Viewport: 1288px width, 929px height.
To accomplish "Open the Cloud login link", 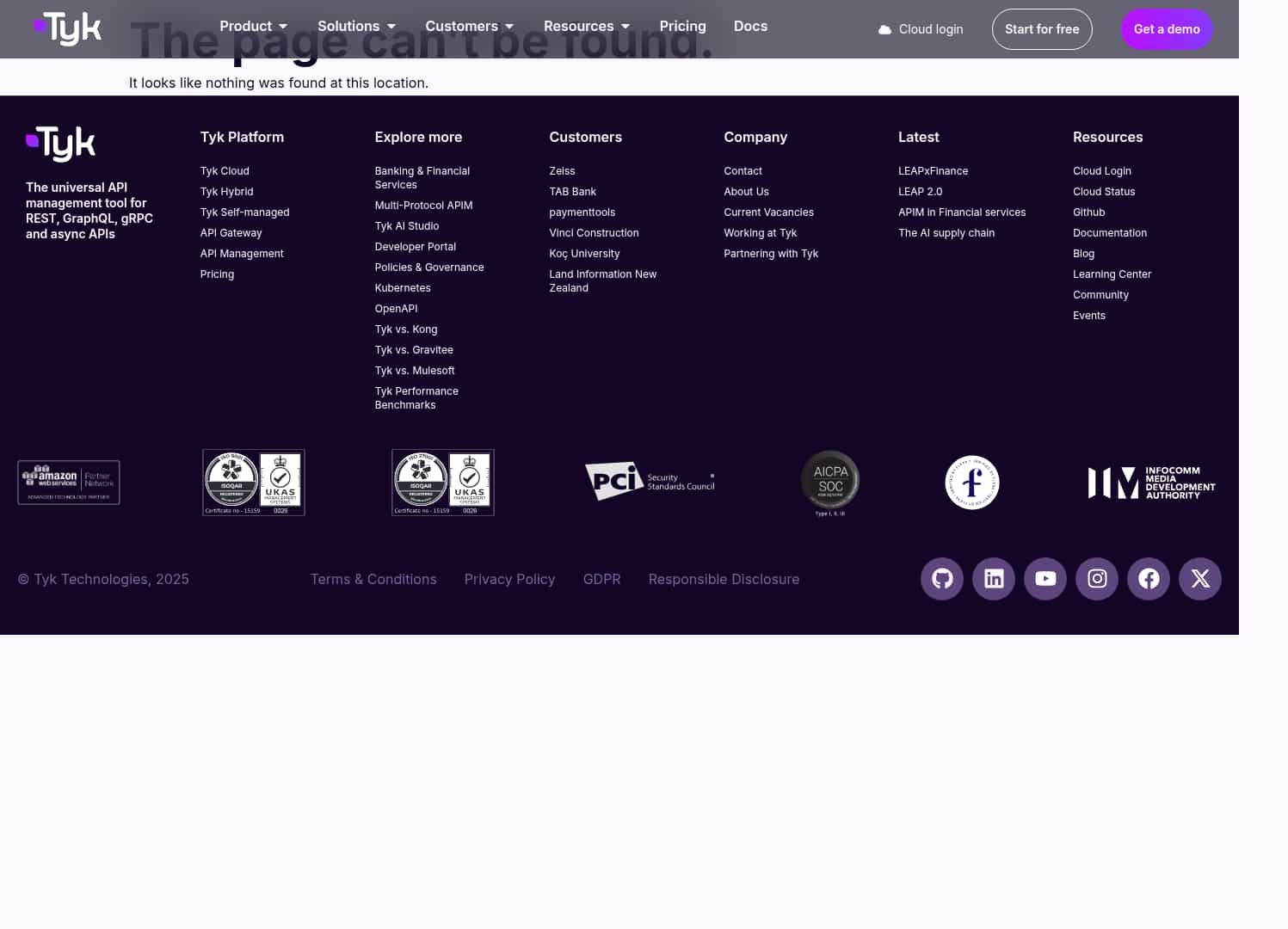I will 920,28.
